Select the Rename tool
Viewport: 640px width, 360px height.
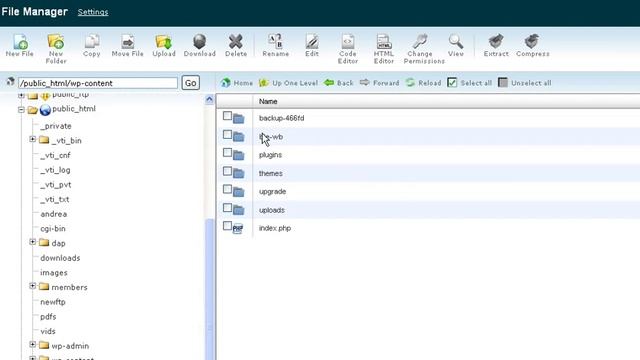coord(276,45)
